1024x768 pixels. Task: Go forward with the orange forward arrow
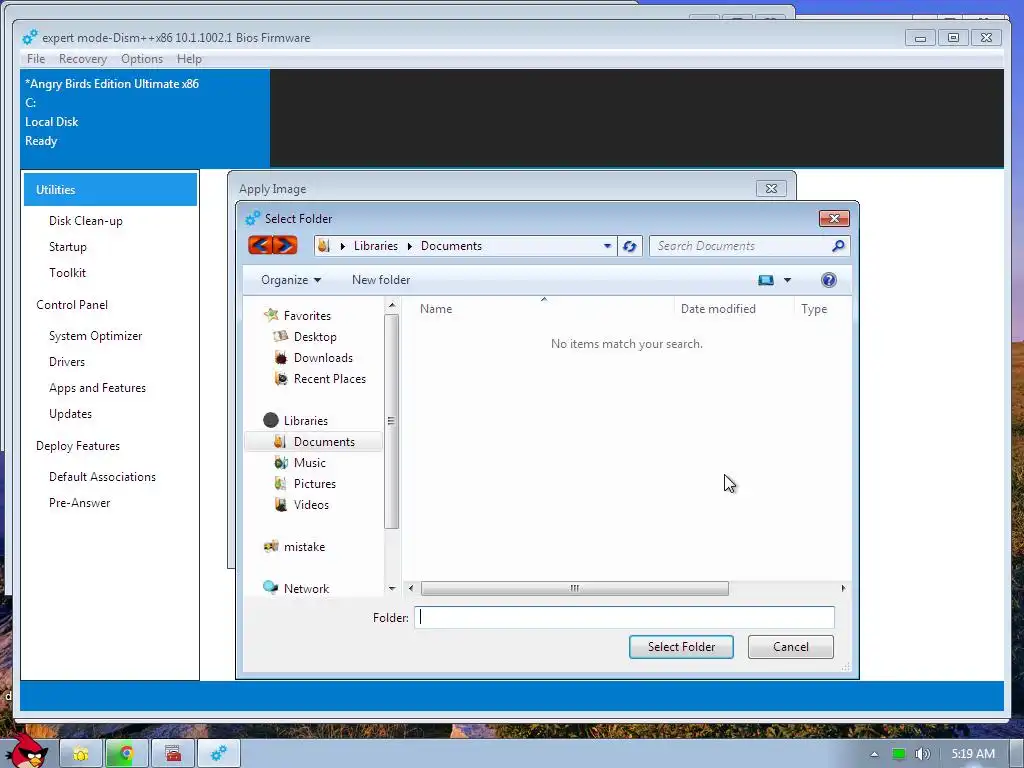(285, 246)
